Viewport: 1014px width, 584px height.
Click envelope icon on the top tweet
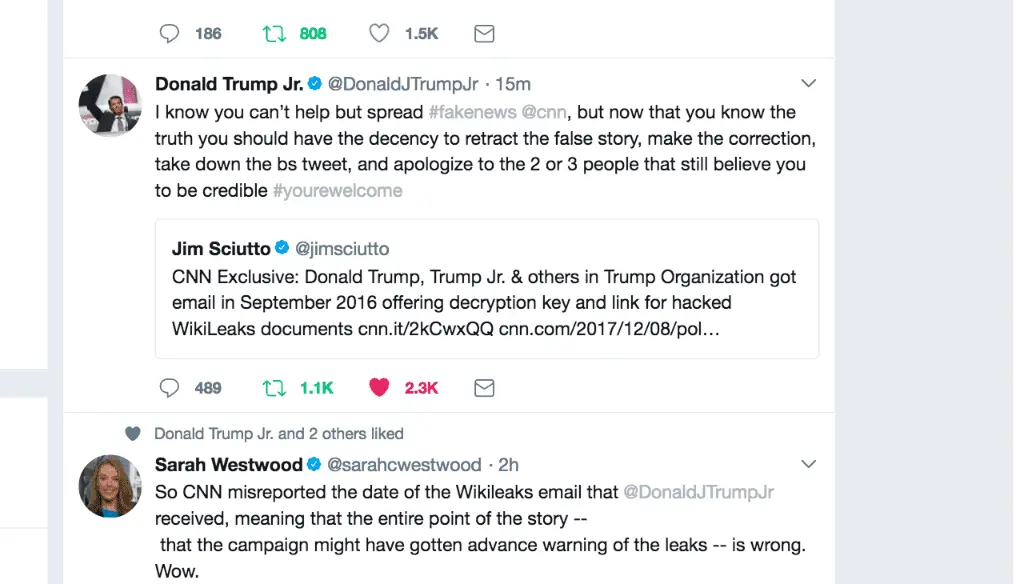pyautogui.click(x=484, y=33)
